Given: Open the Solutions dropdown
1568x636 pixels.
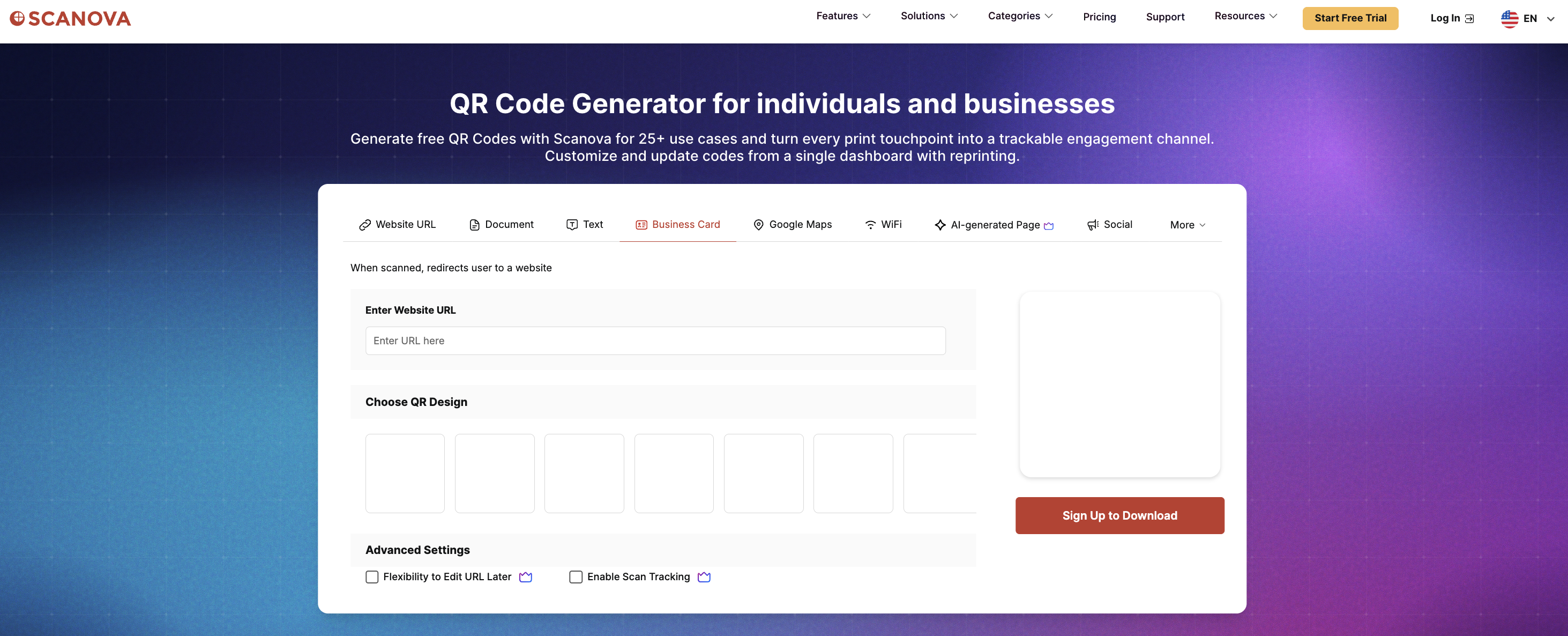Looking at the screenshot, I should click(x=929, y=16).
